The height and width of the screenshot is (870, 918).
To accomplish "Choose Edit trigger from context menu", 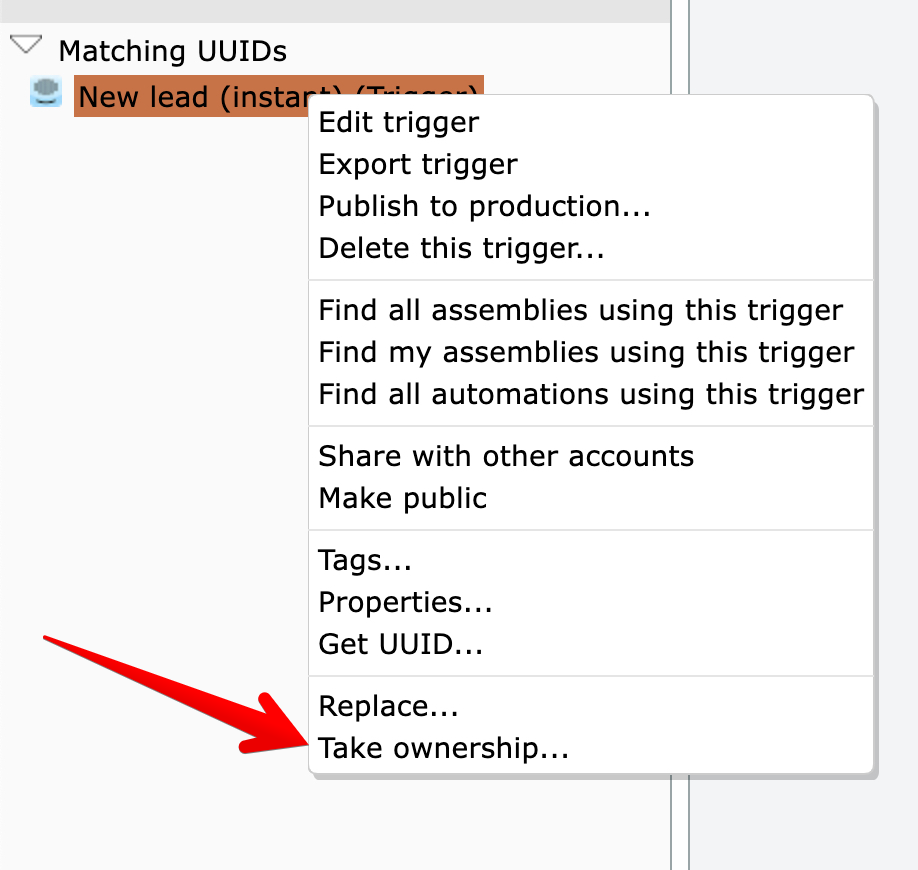I will coord(398,123).
